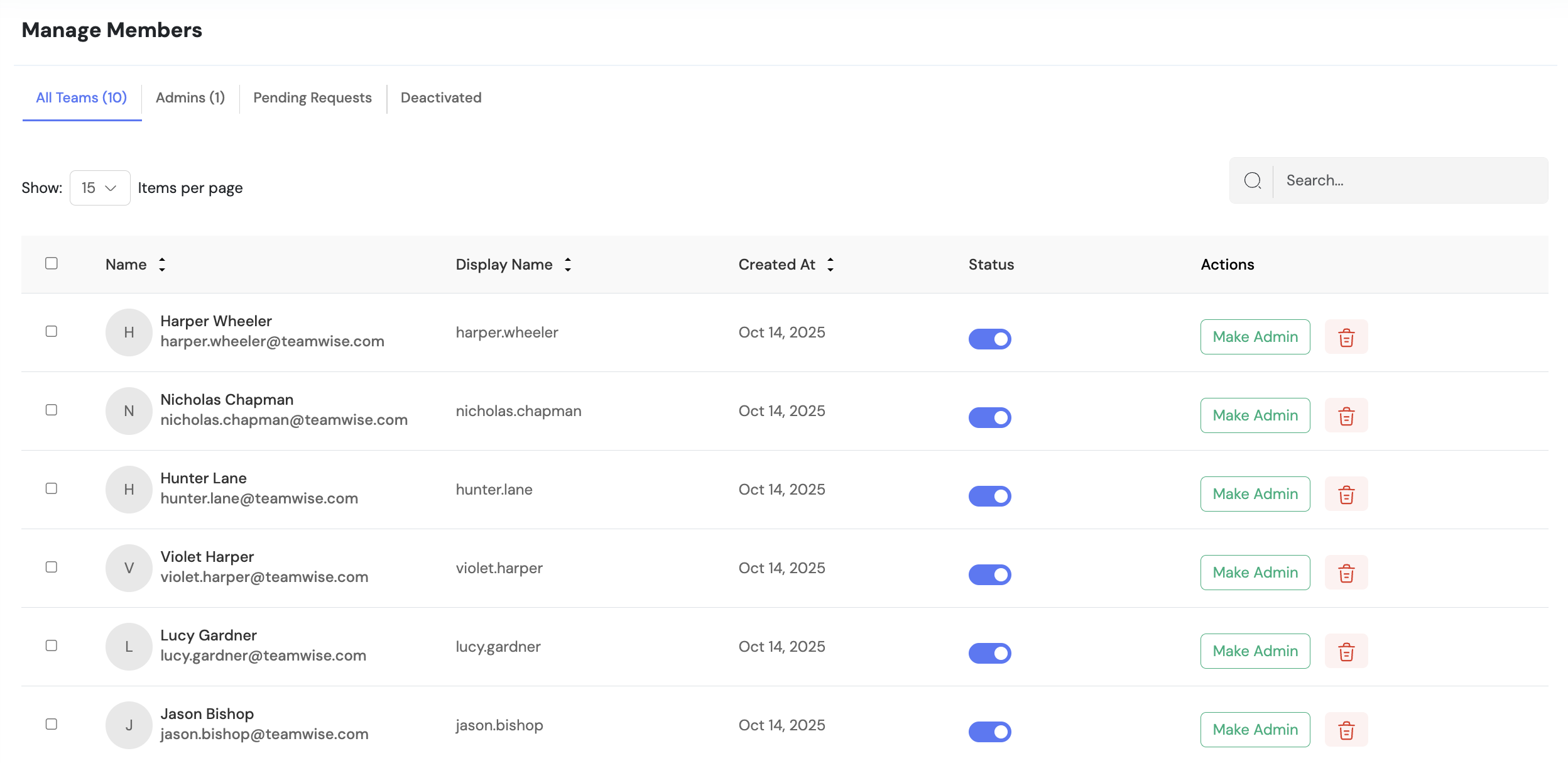Open the items per page dropdown
Viewport: 1568px width, 763px height.
coord(100,188)
